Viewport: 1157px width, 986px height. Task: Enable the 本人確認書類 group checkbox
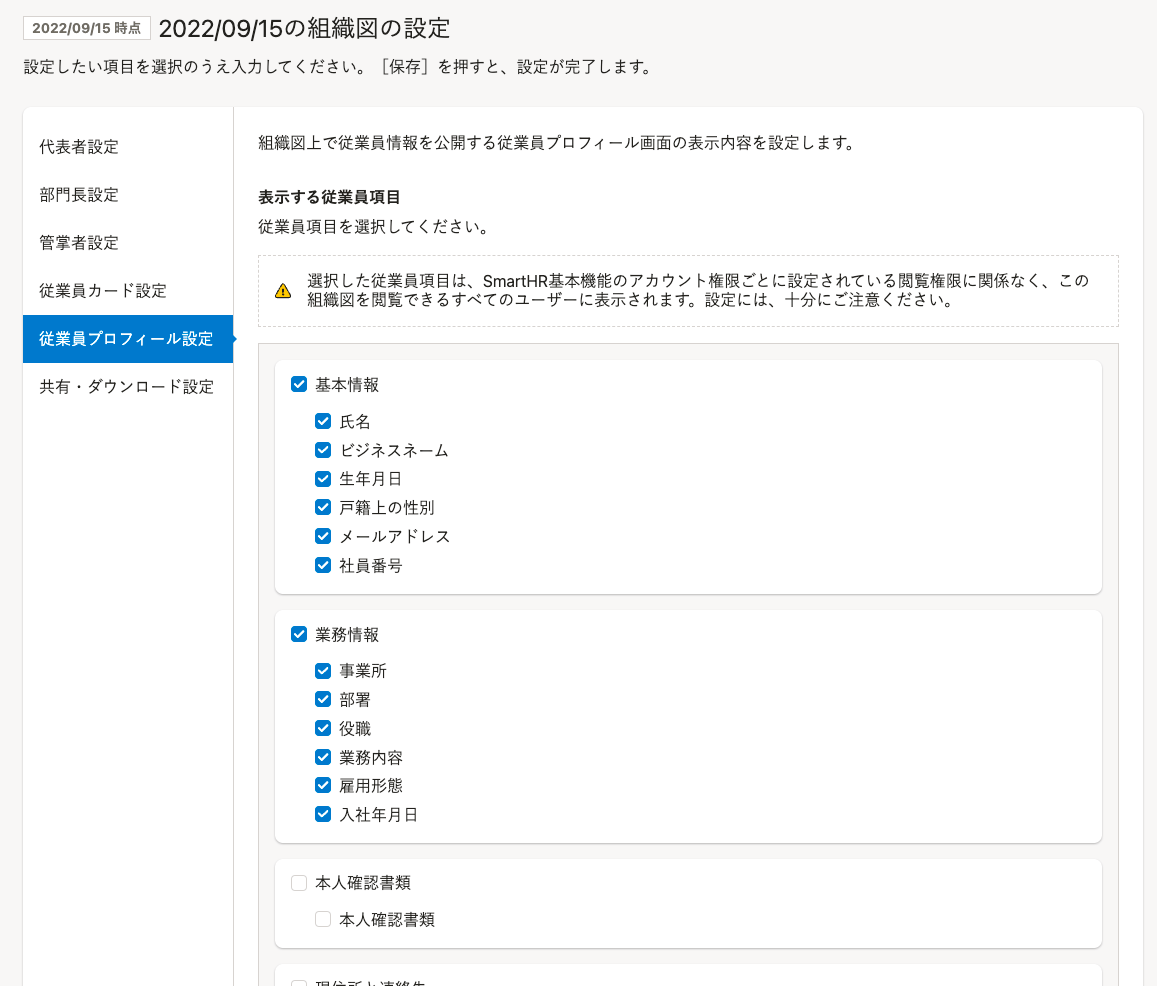tap(299, 883)
